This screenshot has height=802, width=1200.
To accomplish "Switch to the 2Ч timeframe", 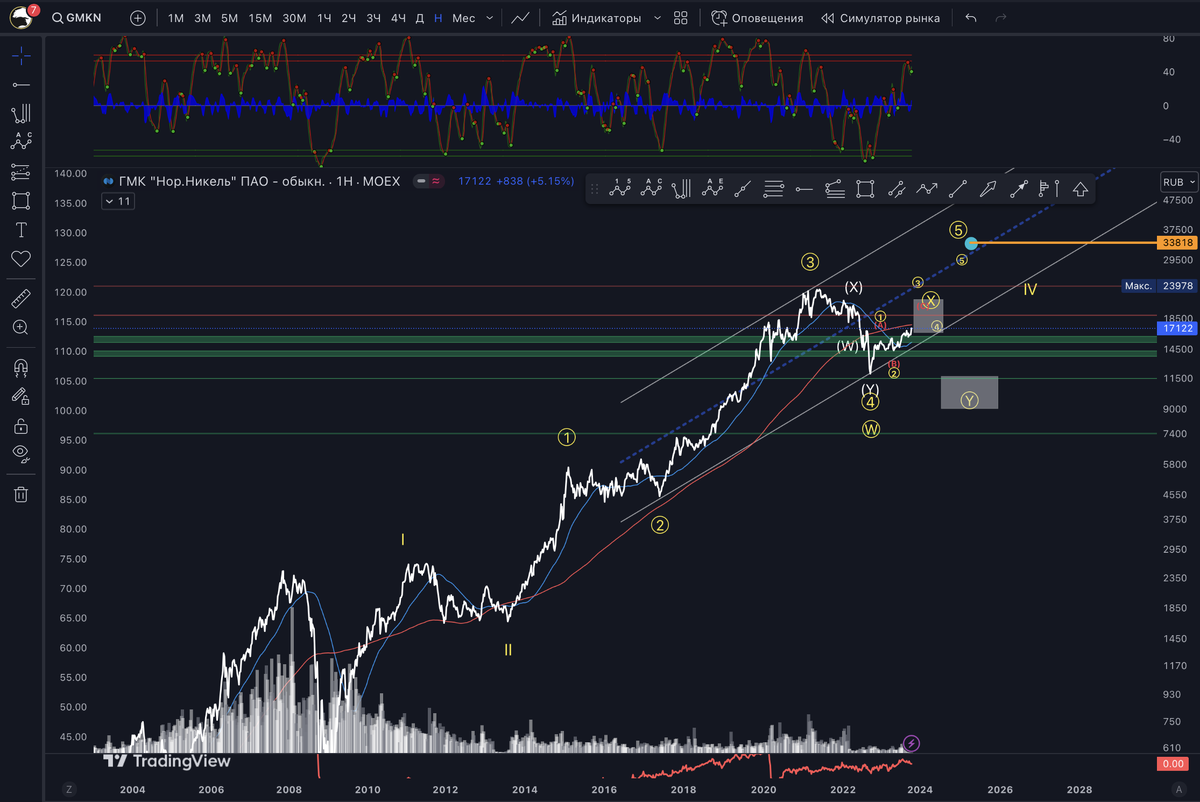I will tap(348, 18).
